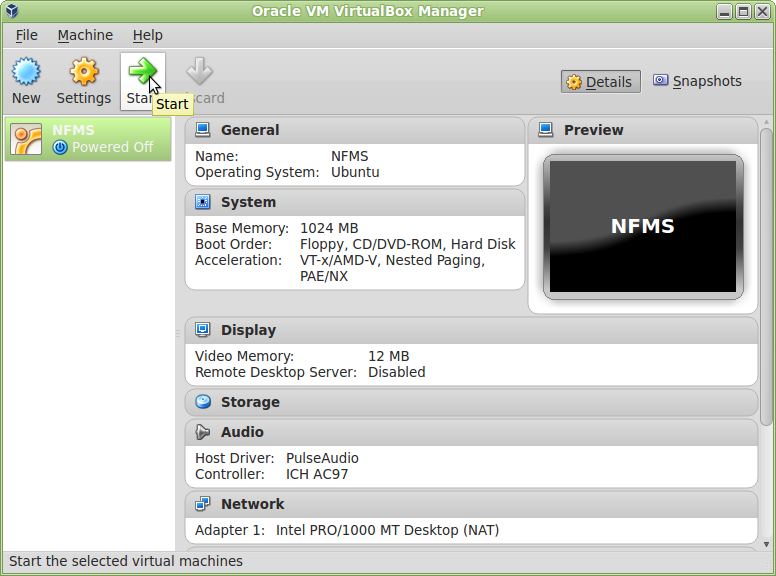
Task: Click the System section chip icon
Action: pyautogui.click(x=202, y=202)
